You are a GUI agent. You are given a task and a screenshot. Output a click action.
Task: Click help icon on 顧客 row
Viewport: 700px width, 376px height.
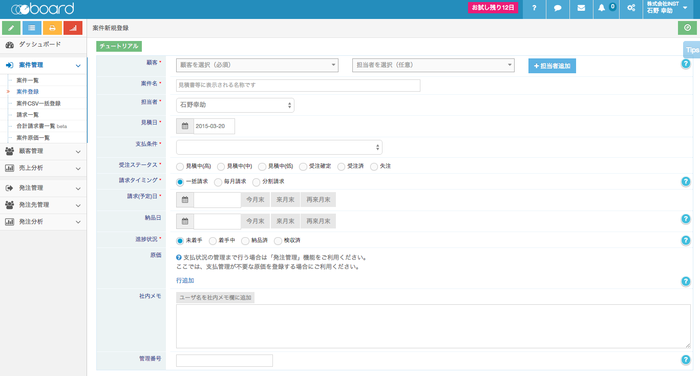[686, 64]
